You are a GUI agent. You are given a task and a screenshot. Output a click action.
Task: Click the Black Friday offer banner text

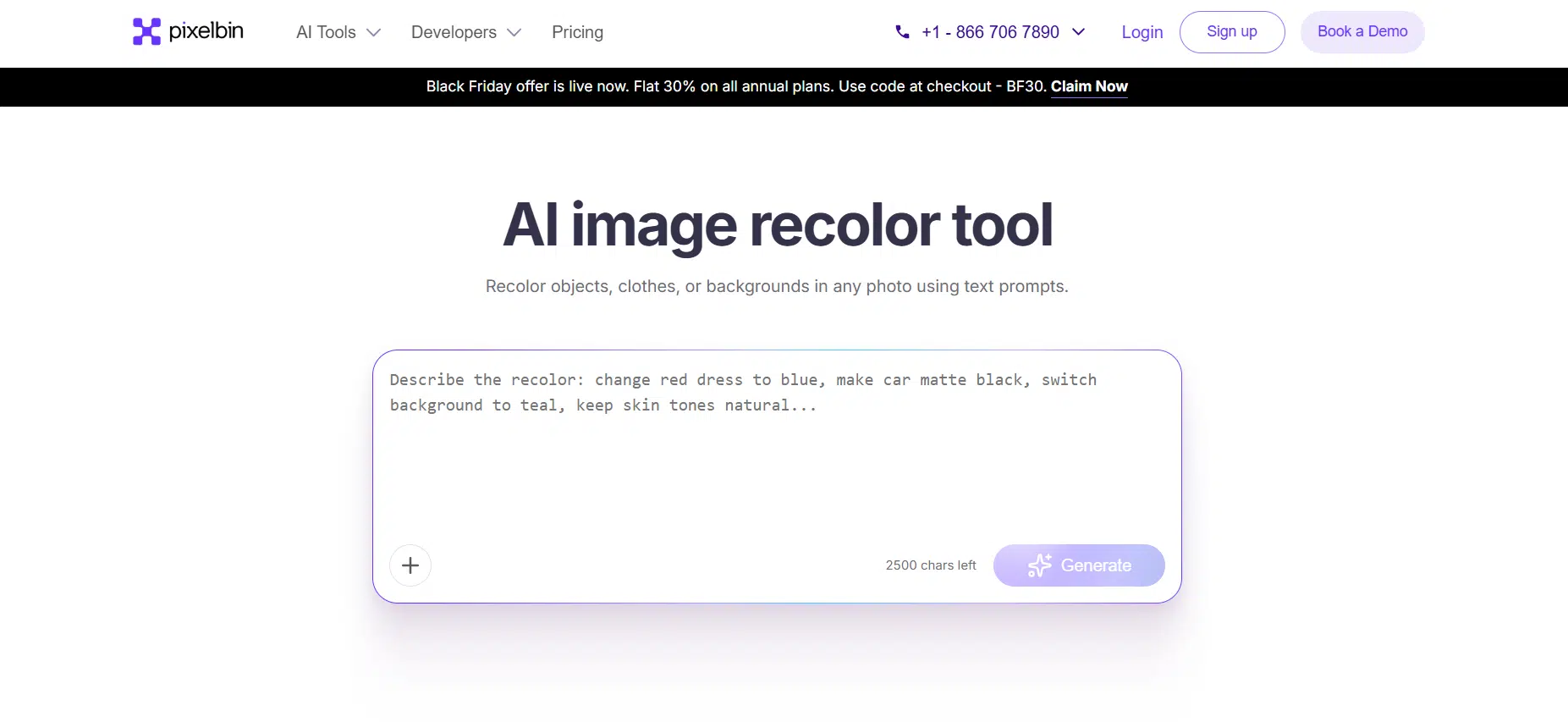point(736,86)
